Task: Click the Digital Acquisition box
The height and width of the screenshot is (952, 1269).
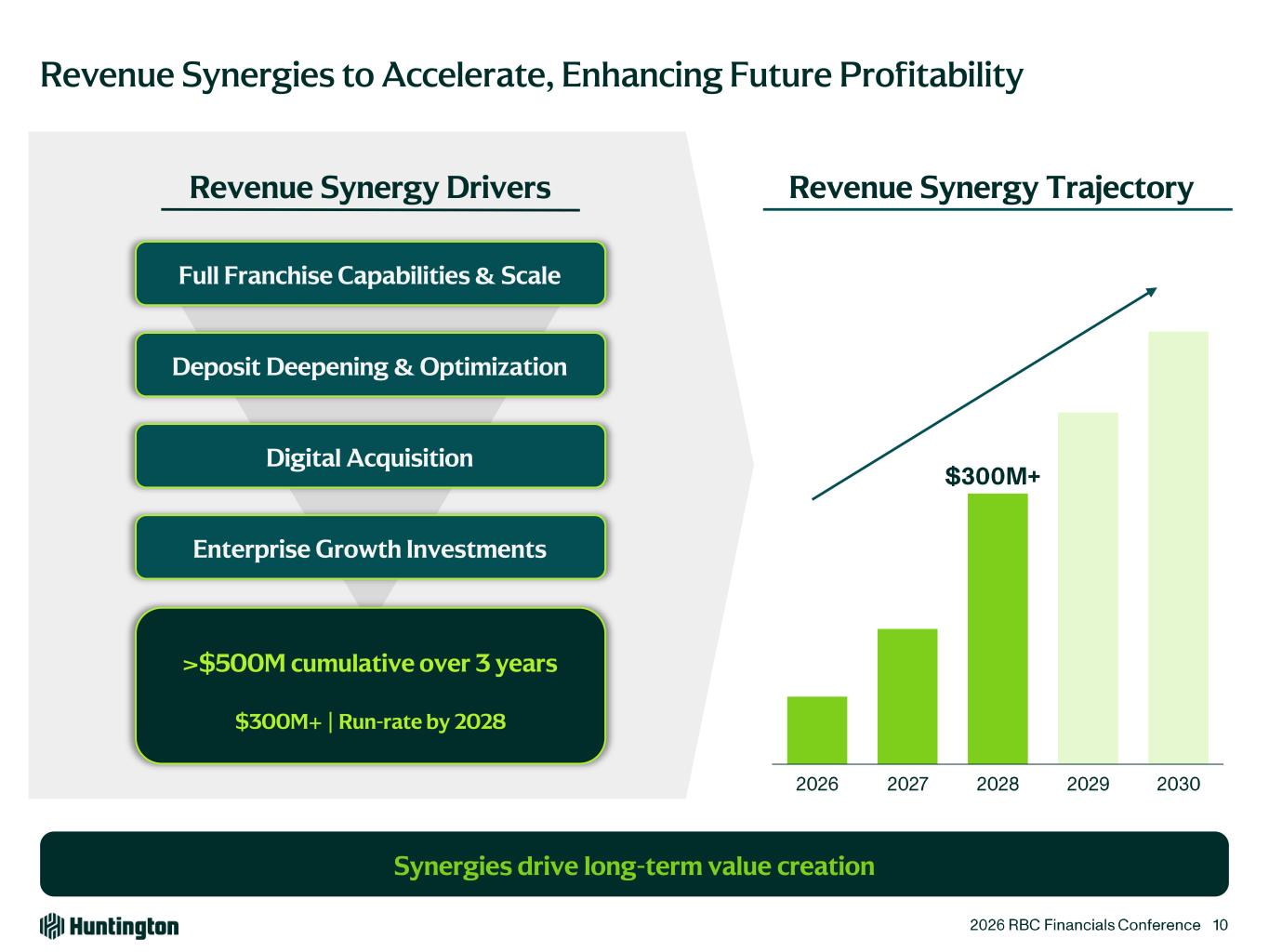Action: [x=370, y=456]
